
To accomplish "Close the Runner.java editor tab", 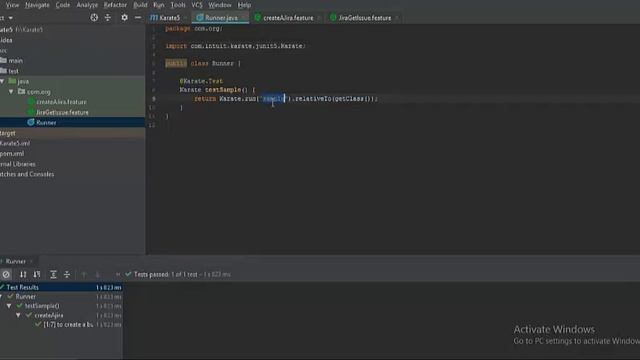I will [x=244, y=18].
